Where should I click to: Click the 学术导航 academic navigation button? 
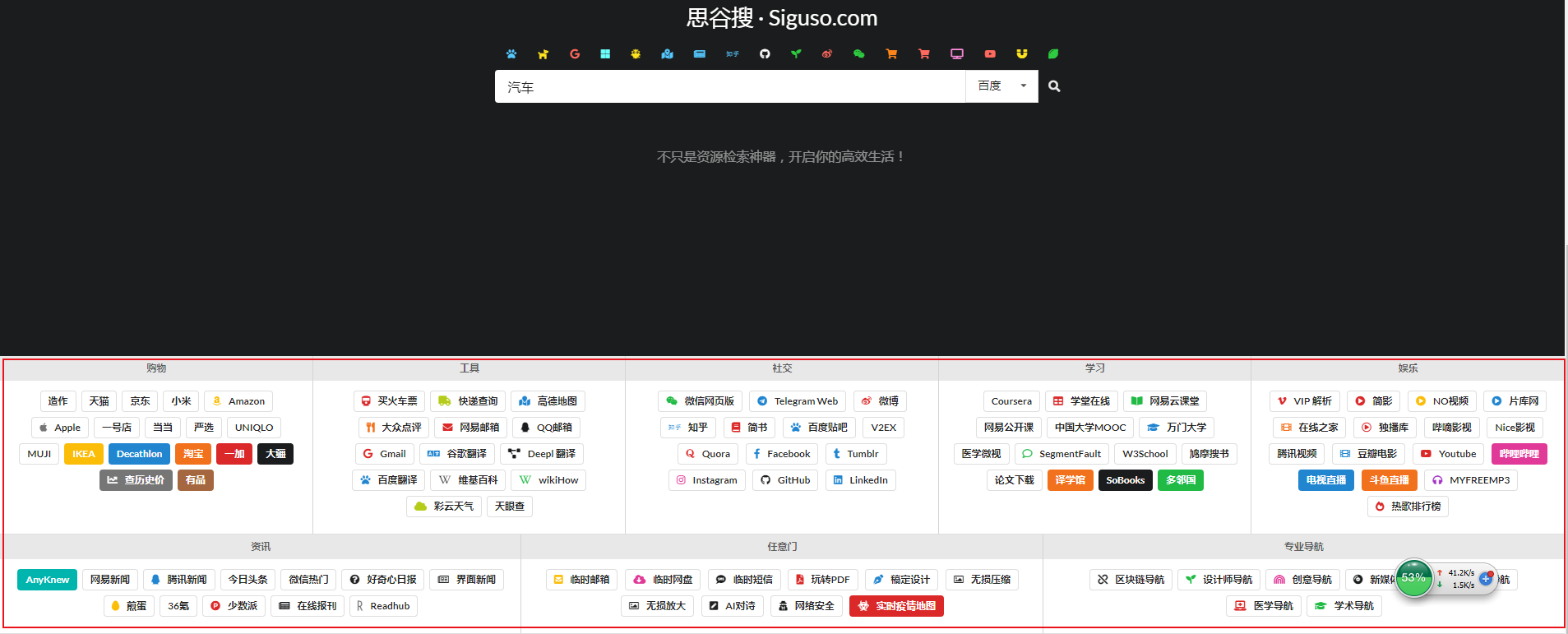click(1344, 606)
